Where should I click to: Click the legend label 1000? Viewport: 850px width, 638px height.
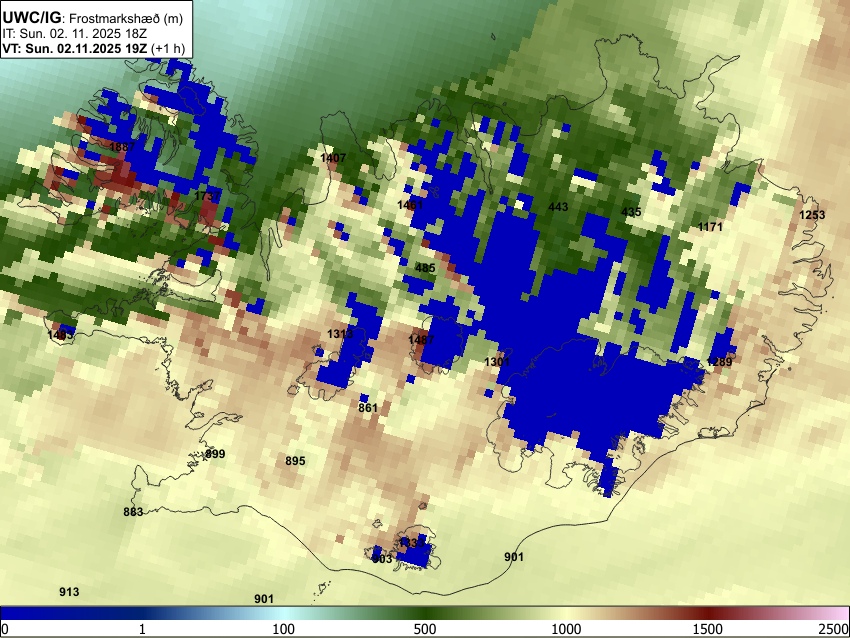tap(566, 629)
